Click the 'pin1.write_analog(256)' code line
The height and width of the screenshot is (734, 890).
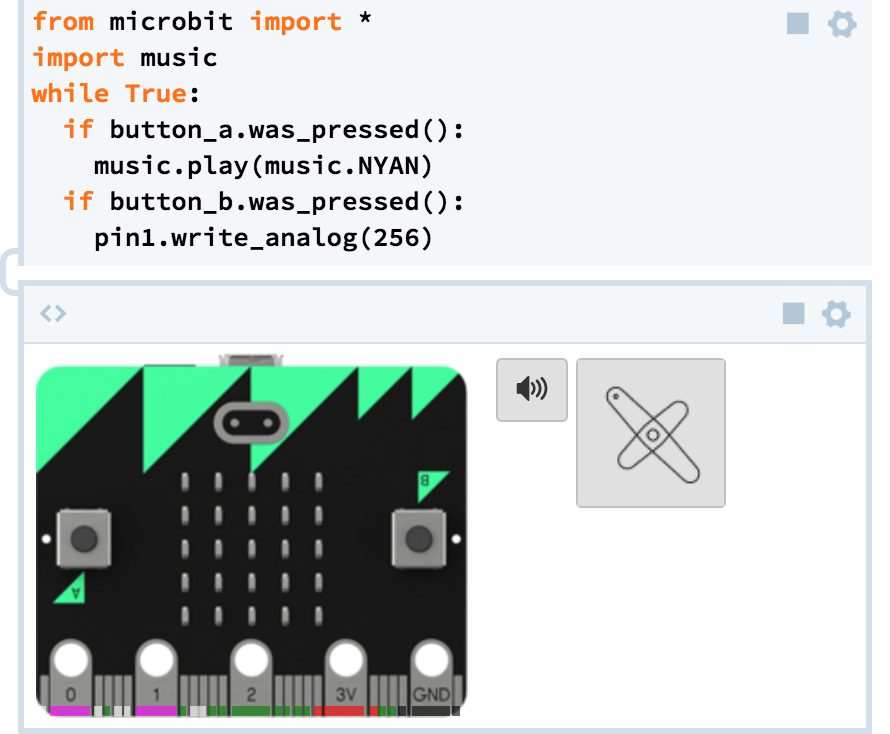[263, 238]
